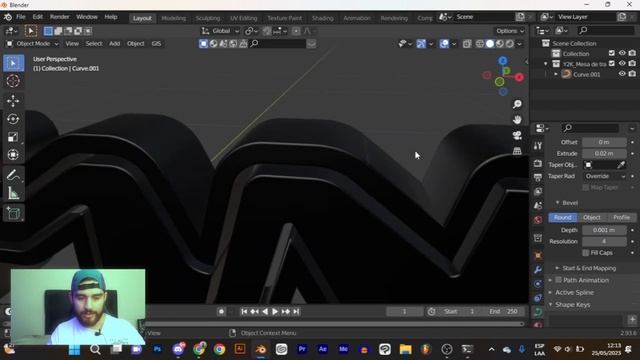Select the Transform tool
Image resolution: width=640 pixels, height=360 pixels.
click(13, 155)
